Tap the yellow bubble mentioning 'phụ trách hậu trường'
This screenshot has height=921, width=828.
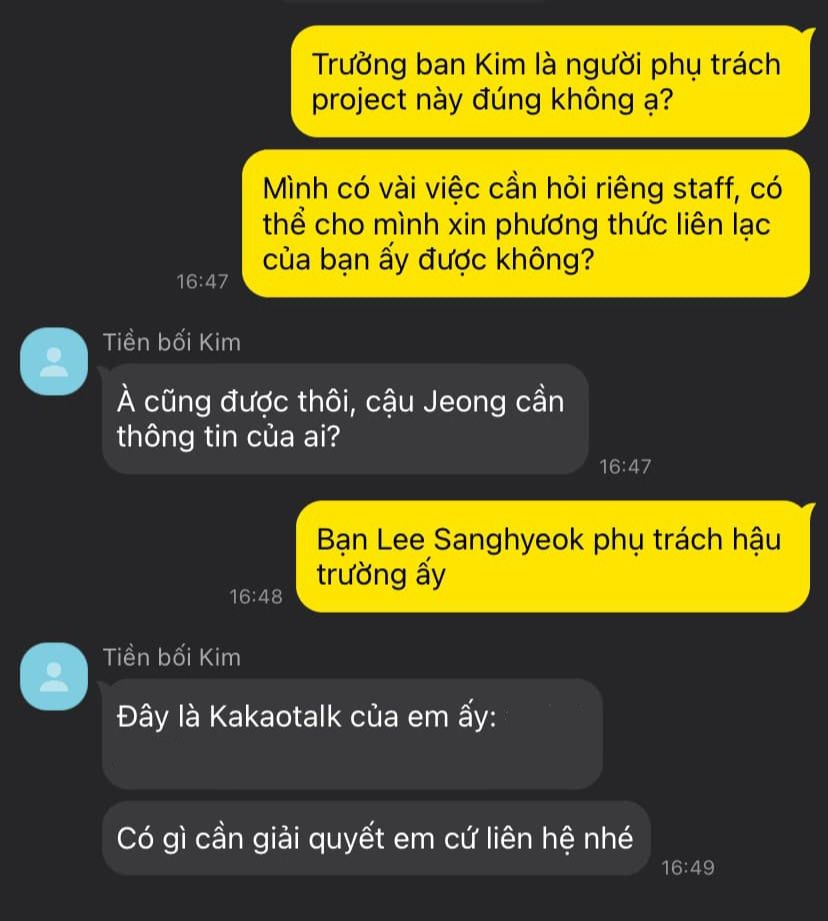[x=553, y=556]
